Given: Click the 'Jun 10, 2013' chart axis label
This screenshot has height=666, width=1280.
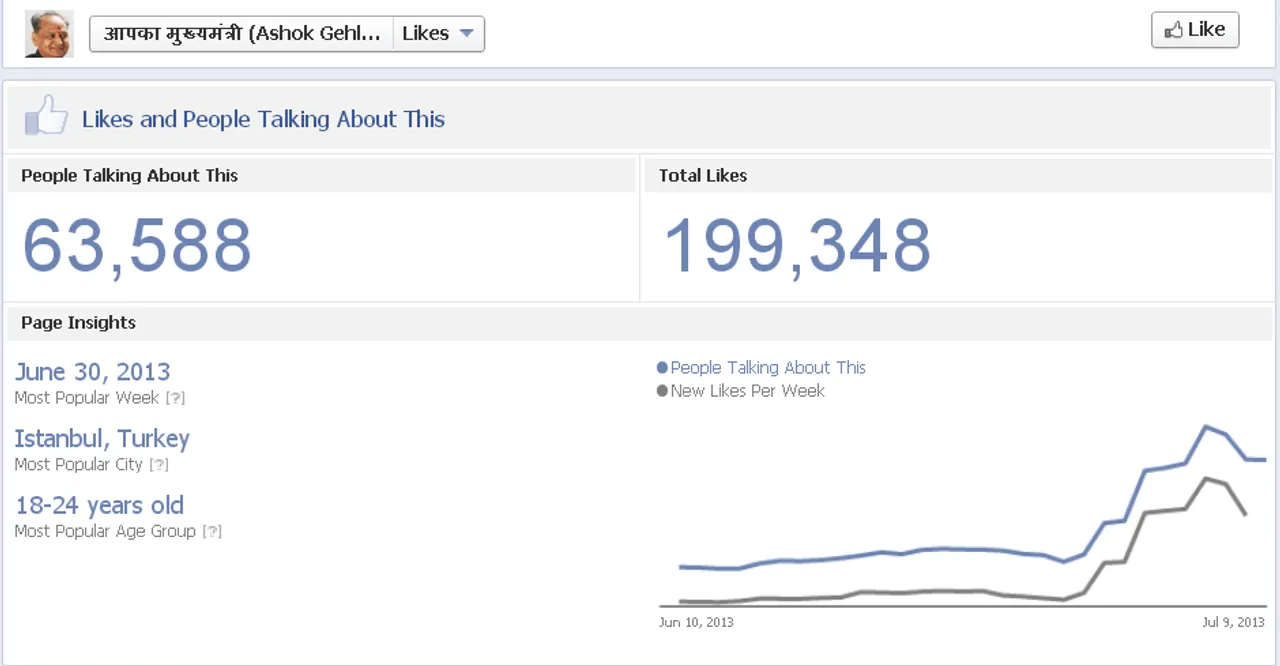Looking at the screenshot, I should click(x=696, y=622).
